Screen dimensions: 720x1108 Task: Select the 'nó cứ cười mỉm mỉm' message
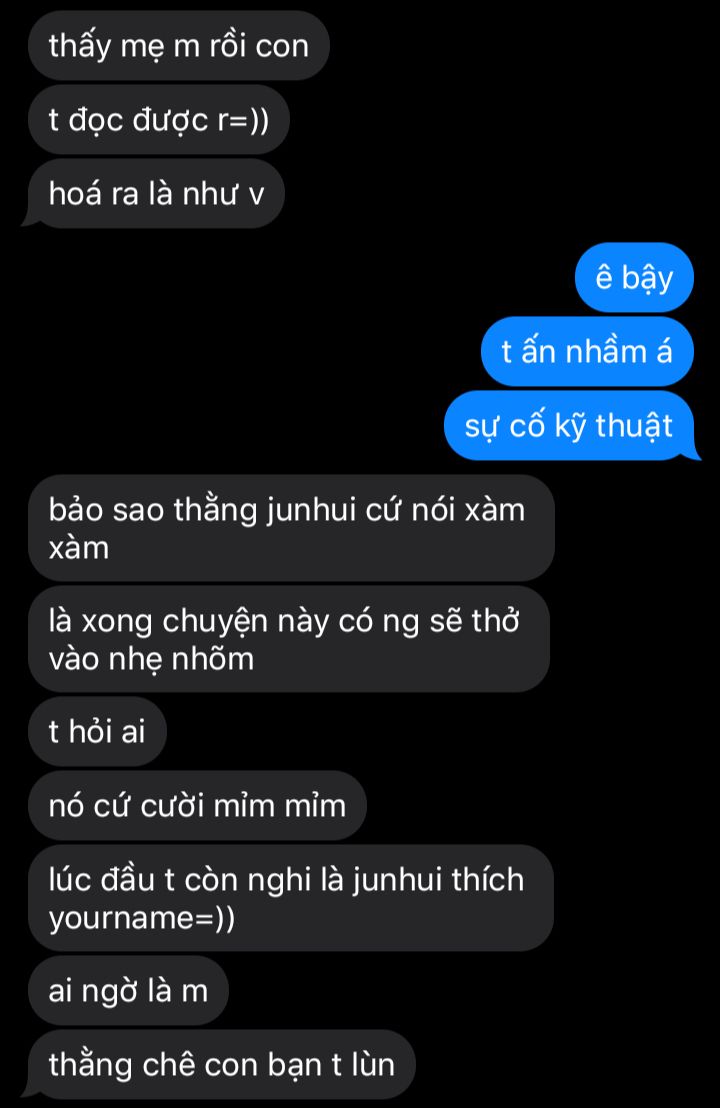[197, 806]
